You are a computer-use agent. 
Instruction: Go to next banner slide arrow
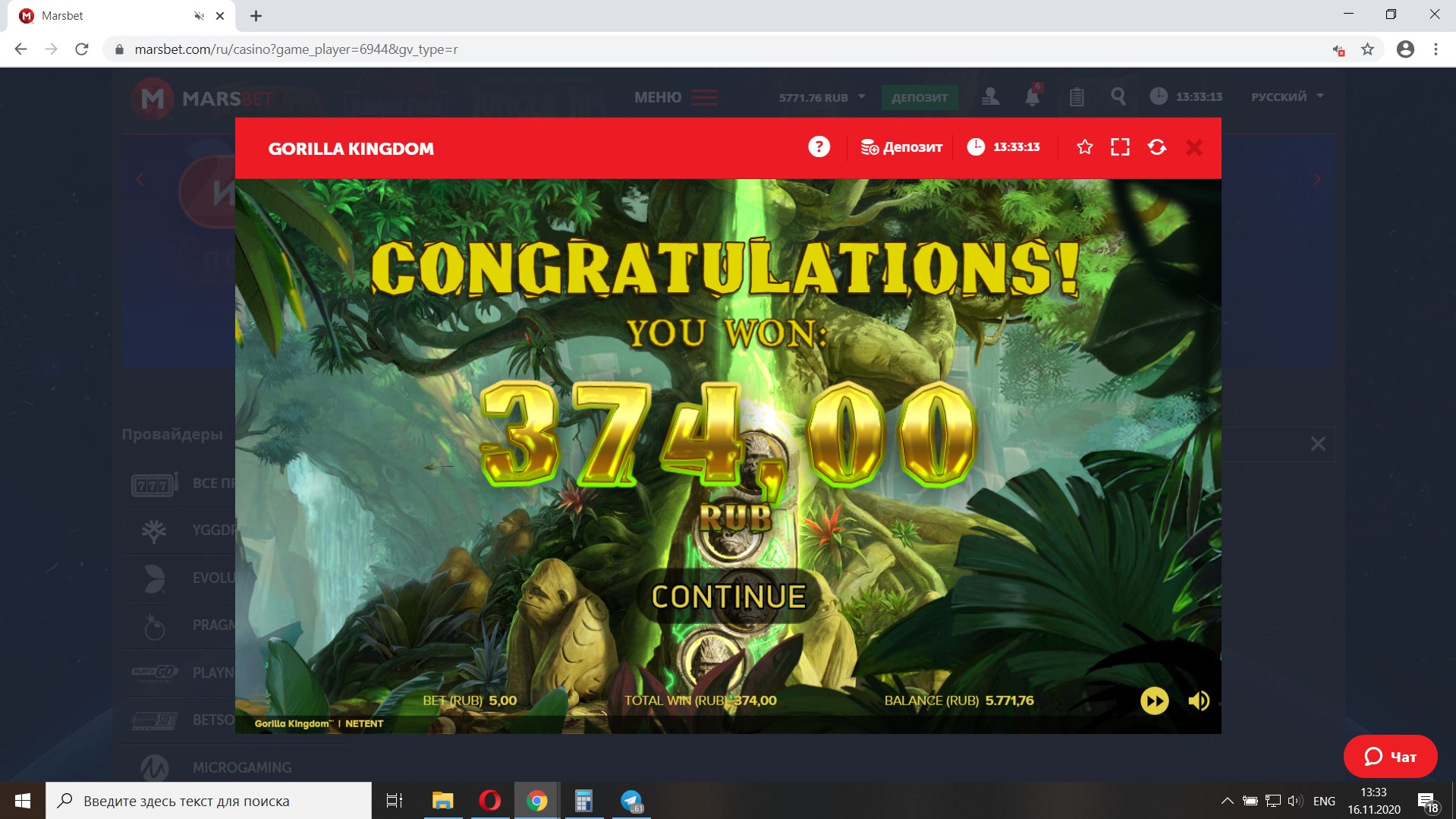click(x=1316, y=179)
